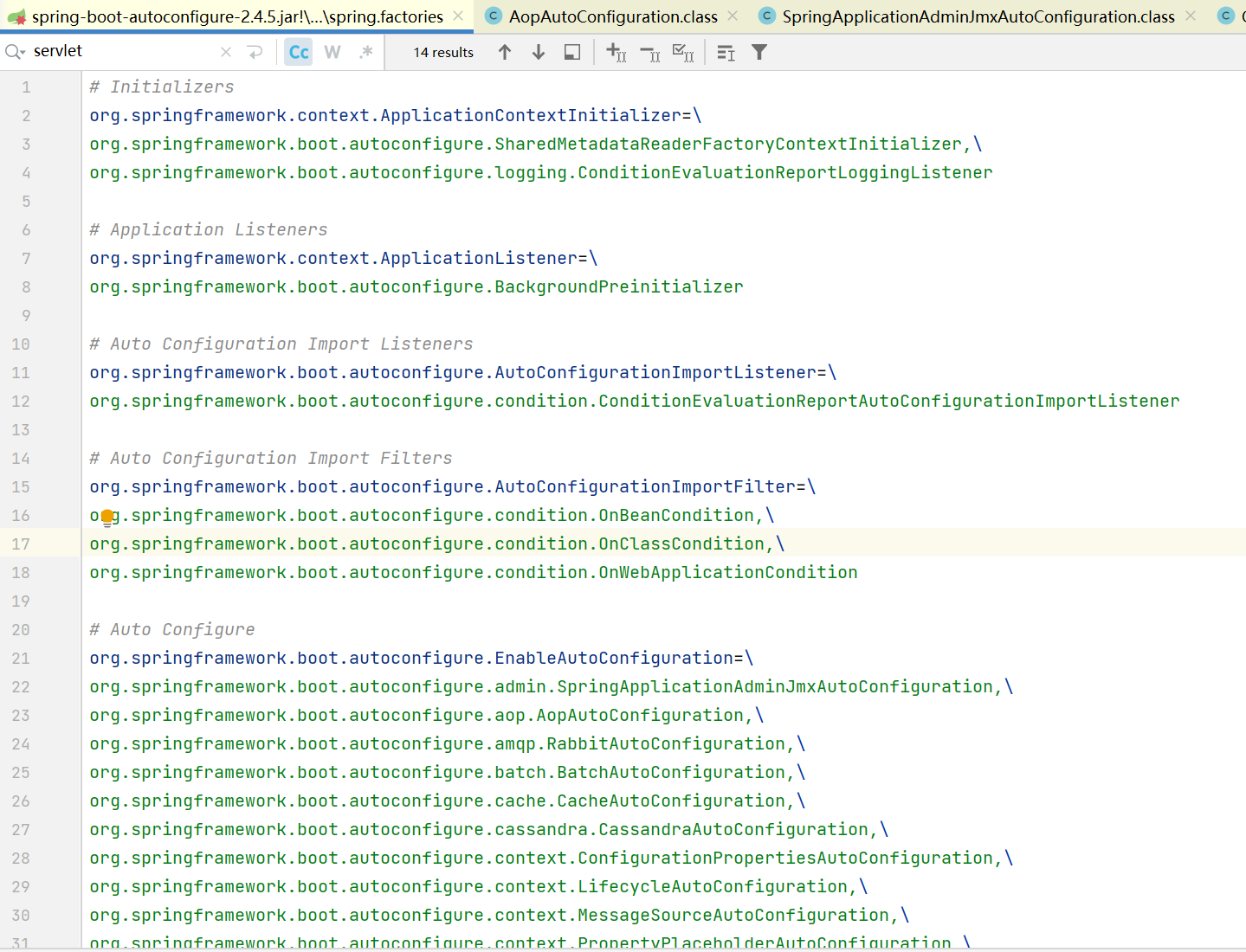Image resolution: width=1246 pixels, height=952 pixels.
Task: Open search results in Find window
Action: pos(572,52)
